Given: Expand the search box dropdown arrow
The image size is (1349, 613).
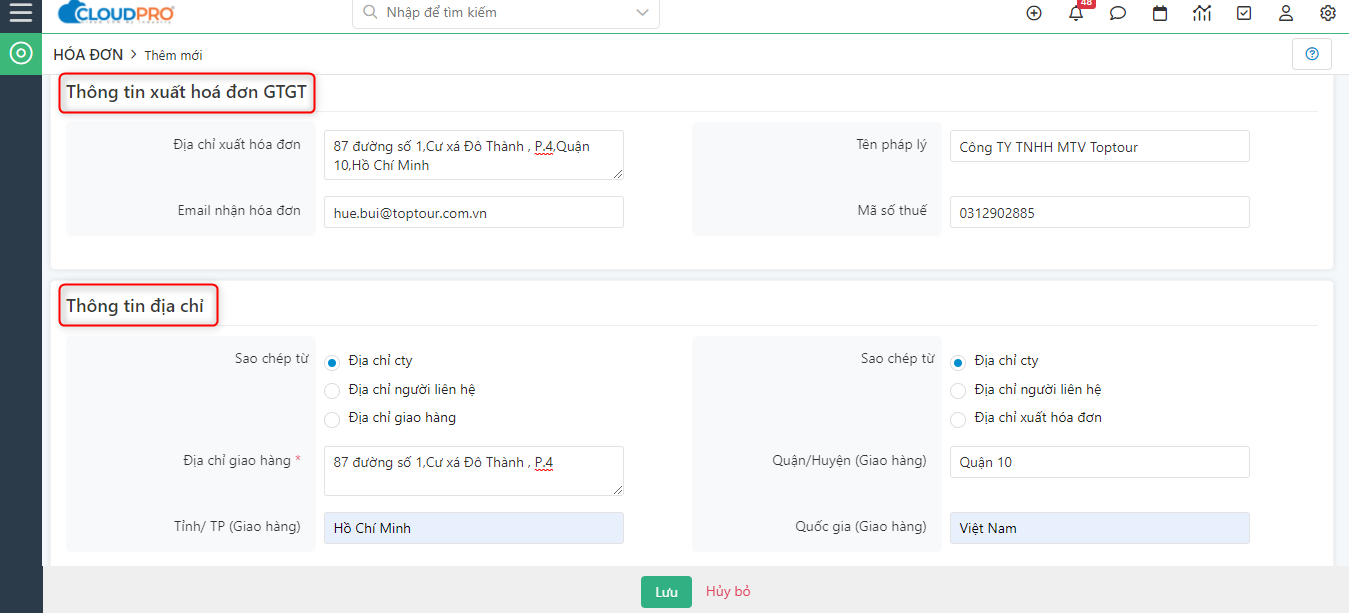Looking at the screenshot, I should coord(642,13).
